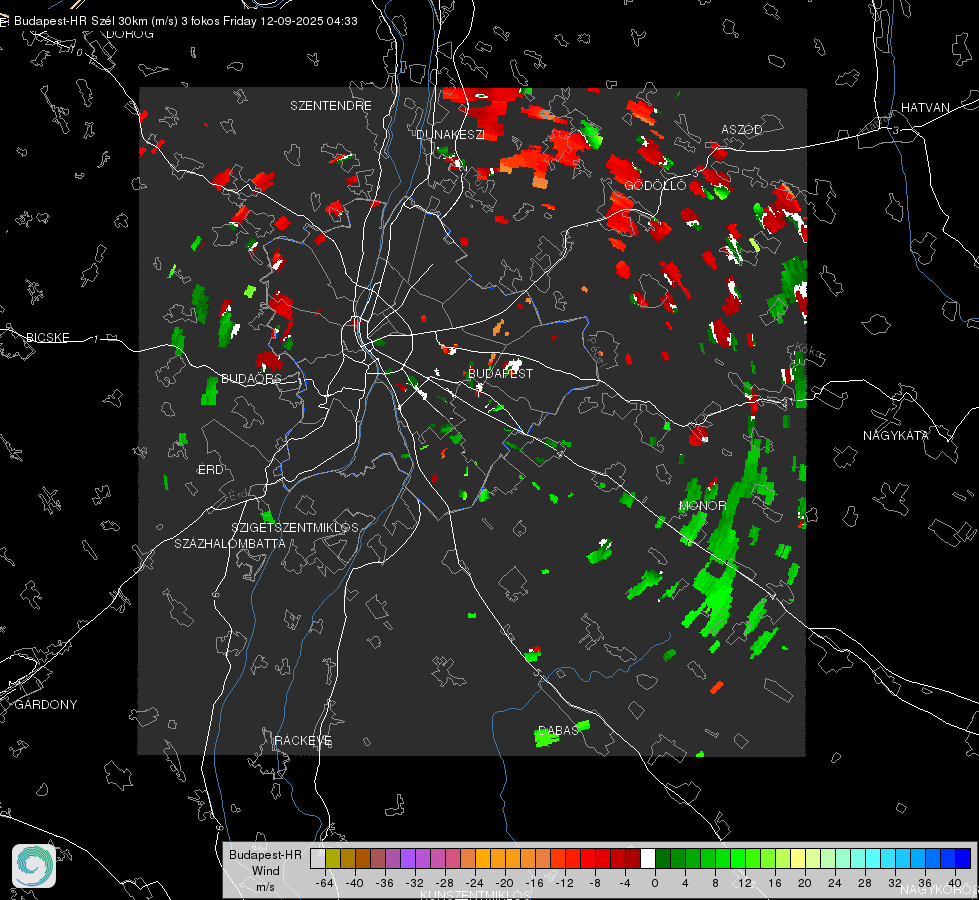Click the RÁCKEVE town label

pos(303,741)
